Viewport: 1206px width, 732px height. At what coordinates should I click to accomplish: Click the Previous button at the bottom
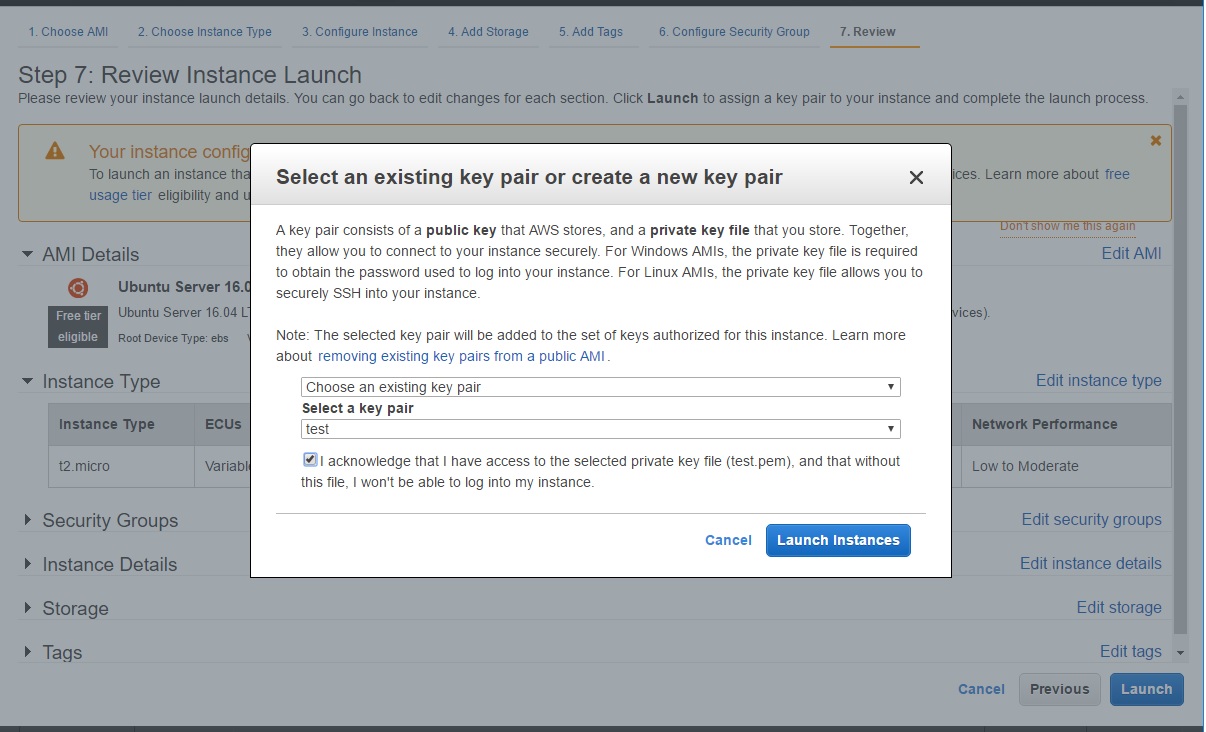(1059, 689)
